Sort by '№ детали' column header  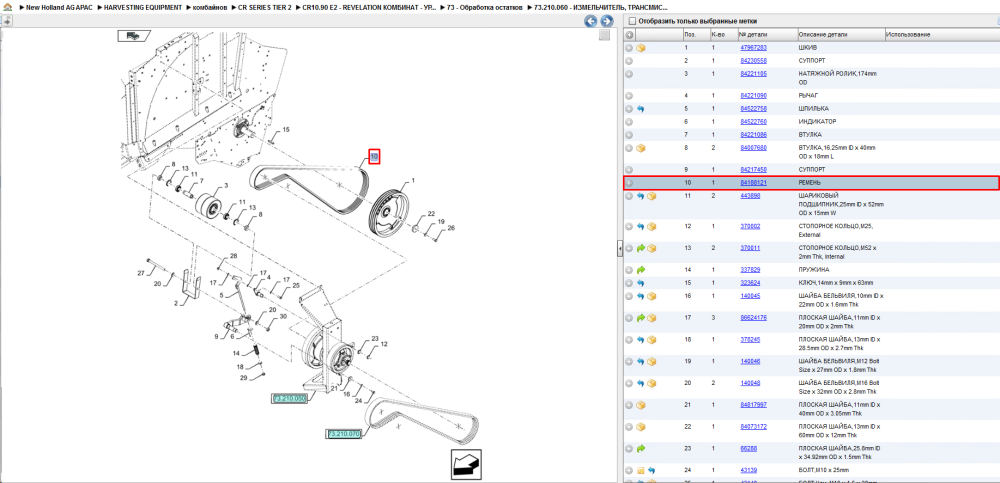pyautogui.click(x=753, y=34)
